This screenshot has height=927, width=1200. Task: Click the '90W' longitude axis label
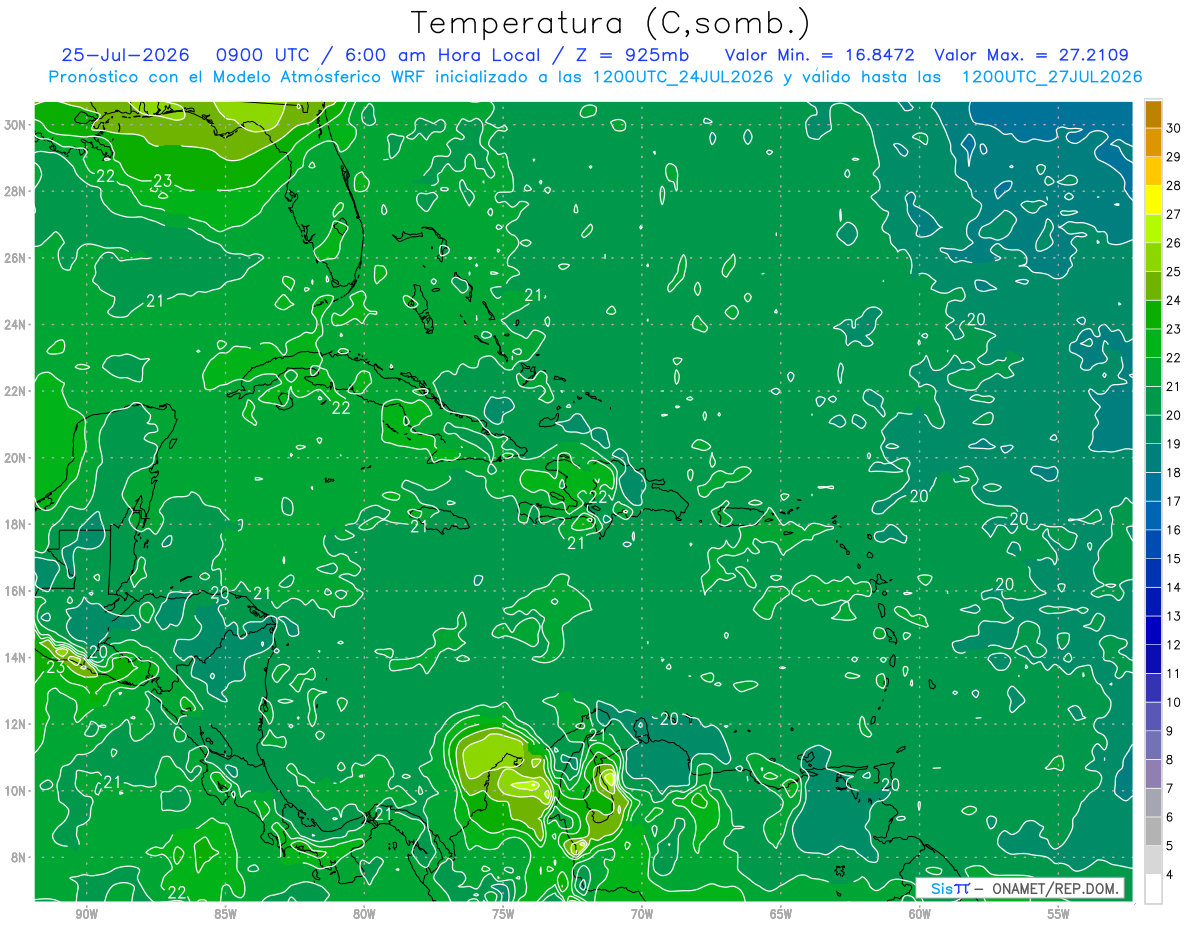[x=86, y=914]
